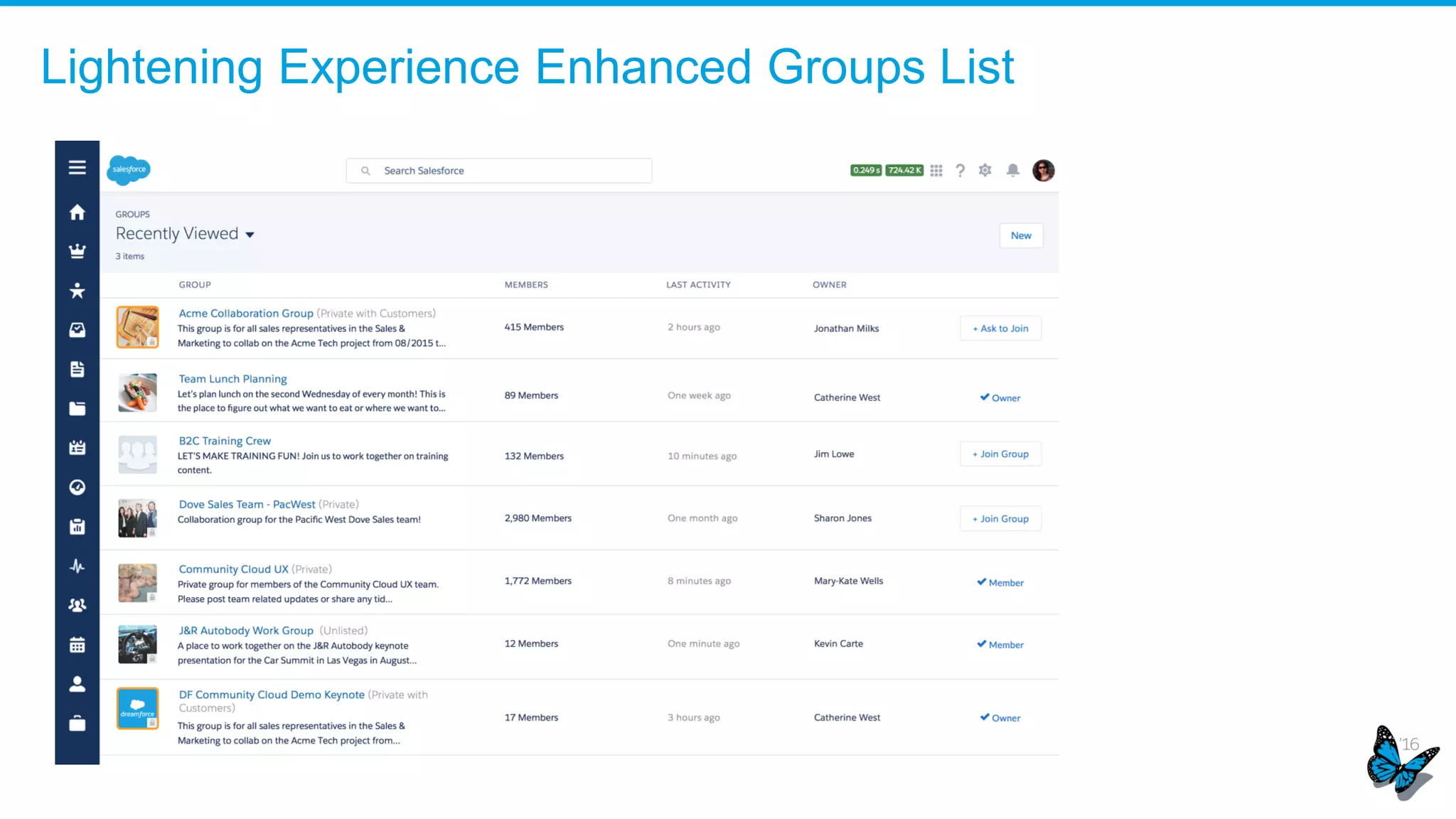Screen dimensions: 1456x819
Task: Join the Dove Sales Team group
Action: point(1000,518)
